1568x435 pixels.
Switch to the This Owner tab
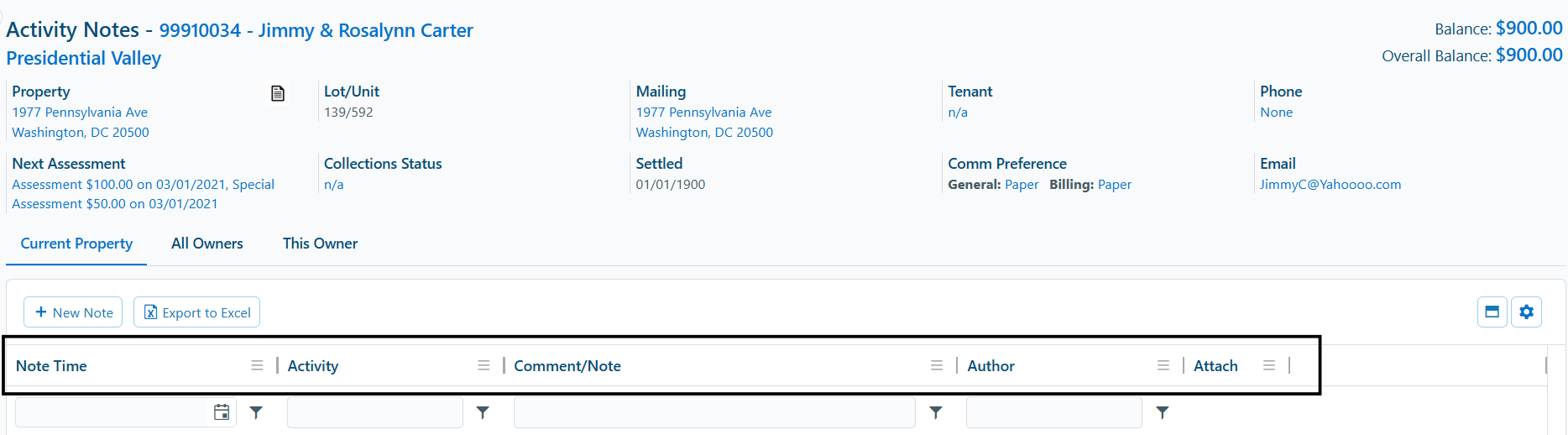pos(320,244)
